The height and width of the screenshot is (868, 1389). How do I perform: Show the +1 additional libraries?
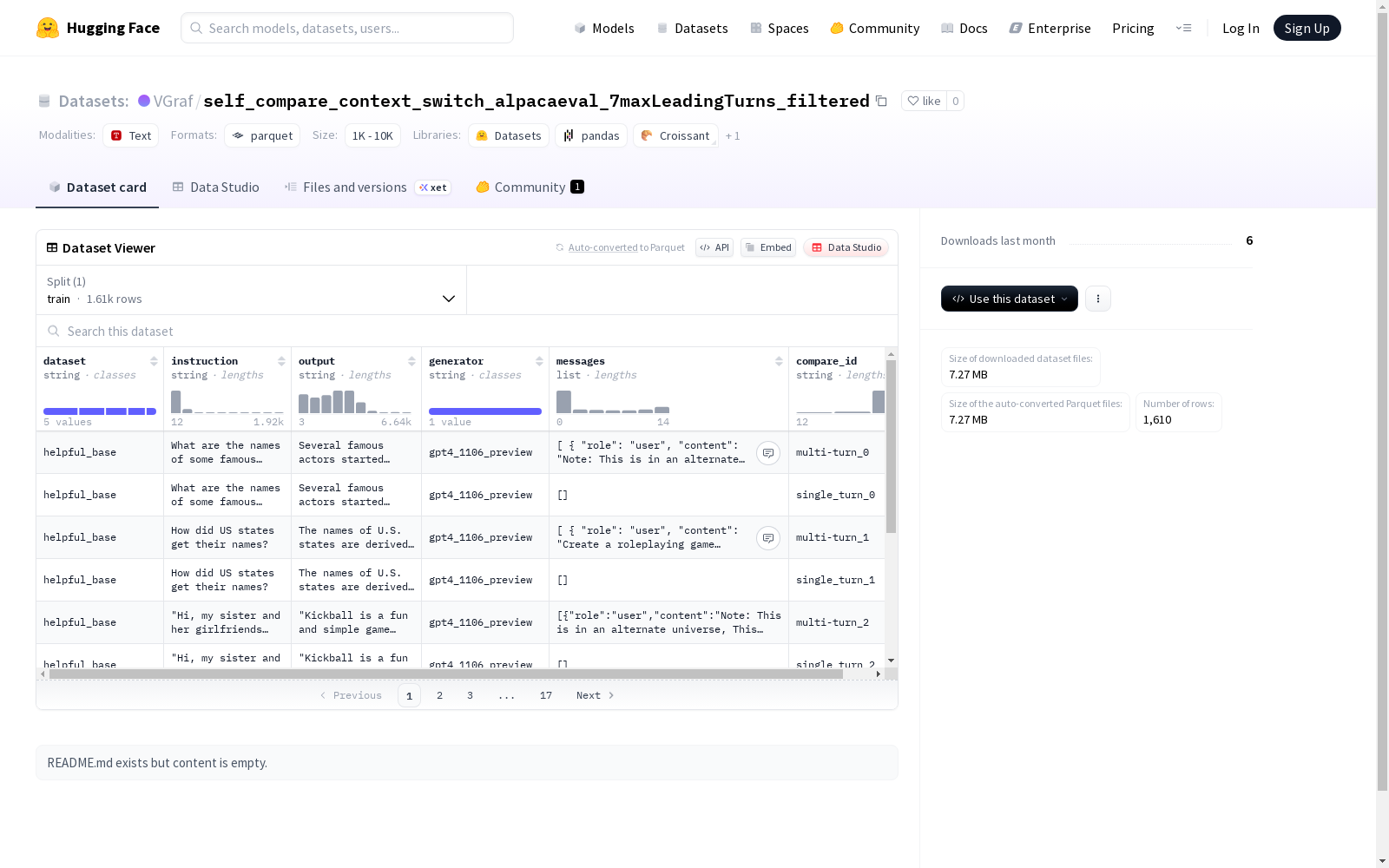733,135
